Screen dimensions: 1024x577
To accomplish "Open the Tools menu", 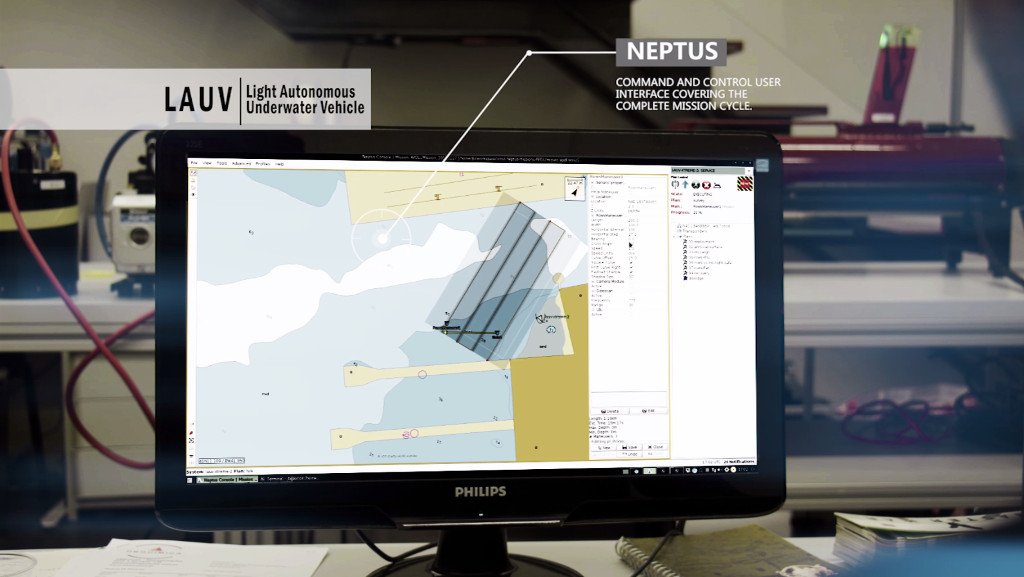I will coord(222,163).
